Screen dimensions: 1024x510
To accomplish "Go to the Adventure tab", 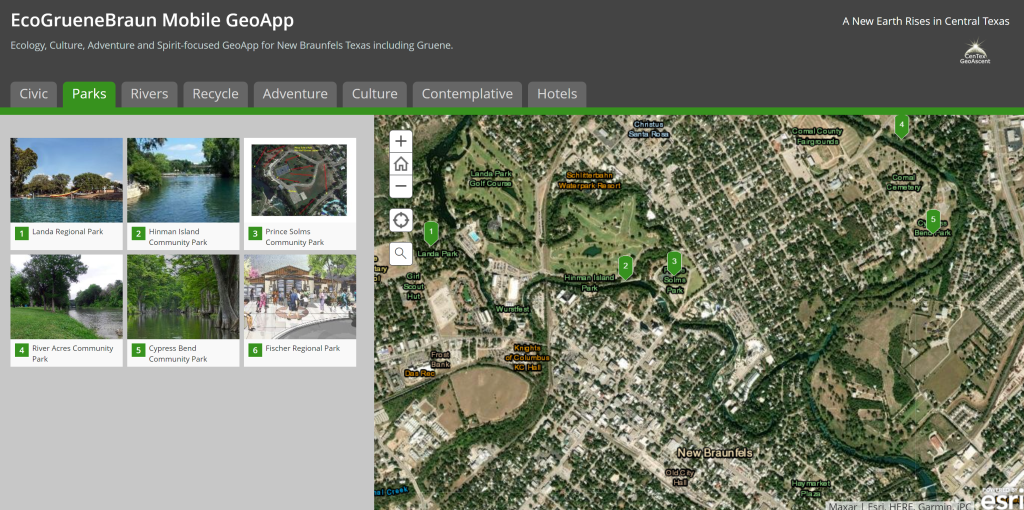I will coord(295,94).
